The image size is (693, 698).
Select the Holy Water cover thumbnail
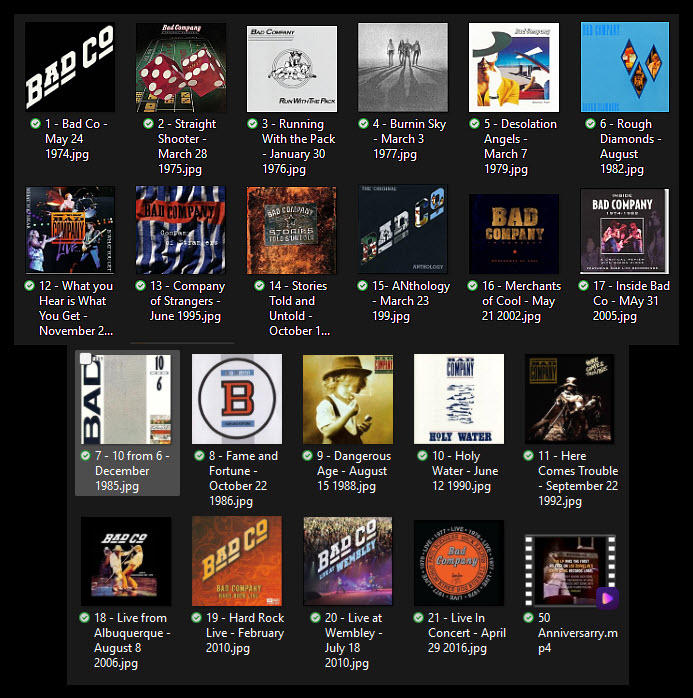pos(459,399)
